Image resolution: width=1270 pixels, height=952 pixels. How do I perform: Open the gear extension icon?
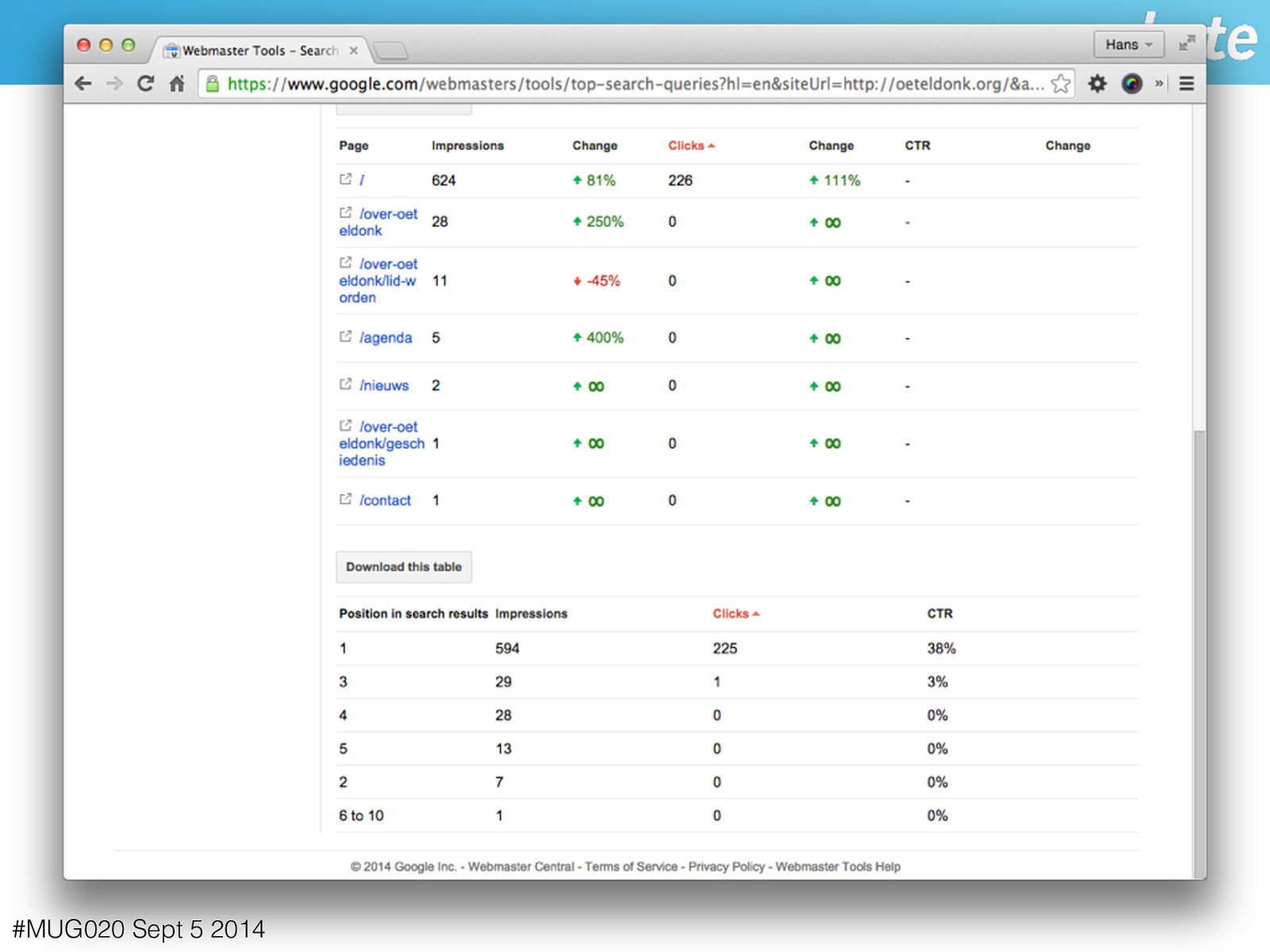pos(1097,83)
